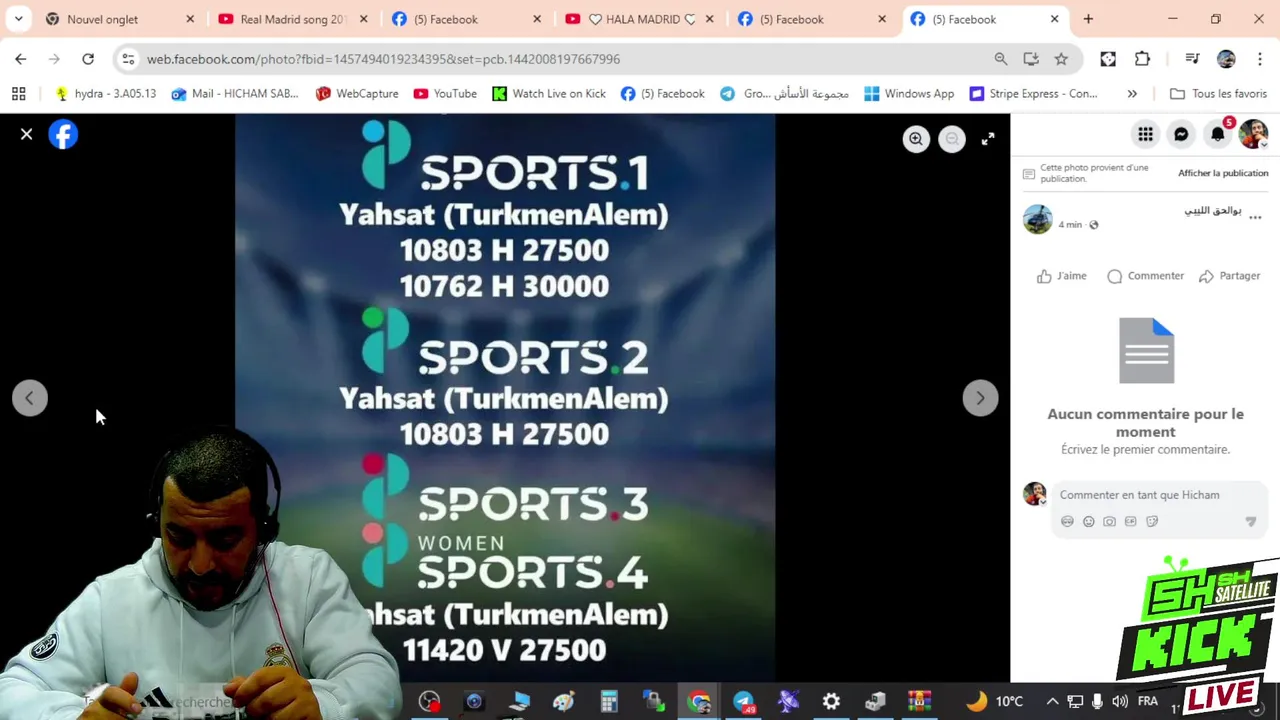Open volume control in tray

click(1119, 702)
